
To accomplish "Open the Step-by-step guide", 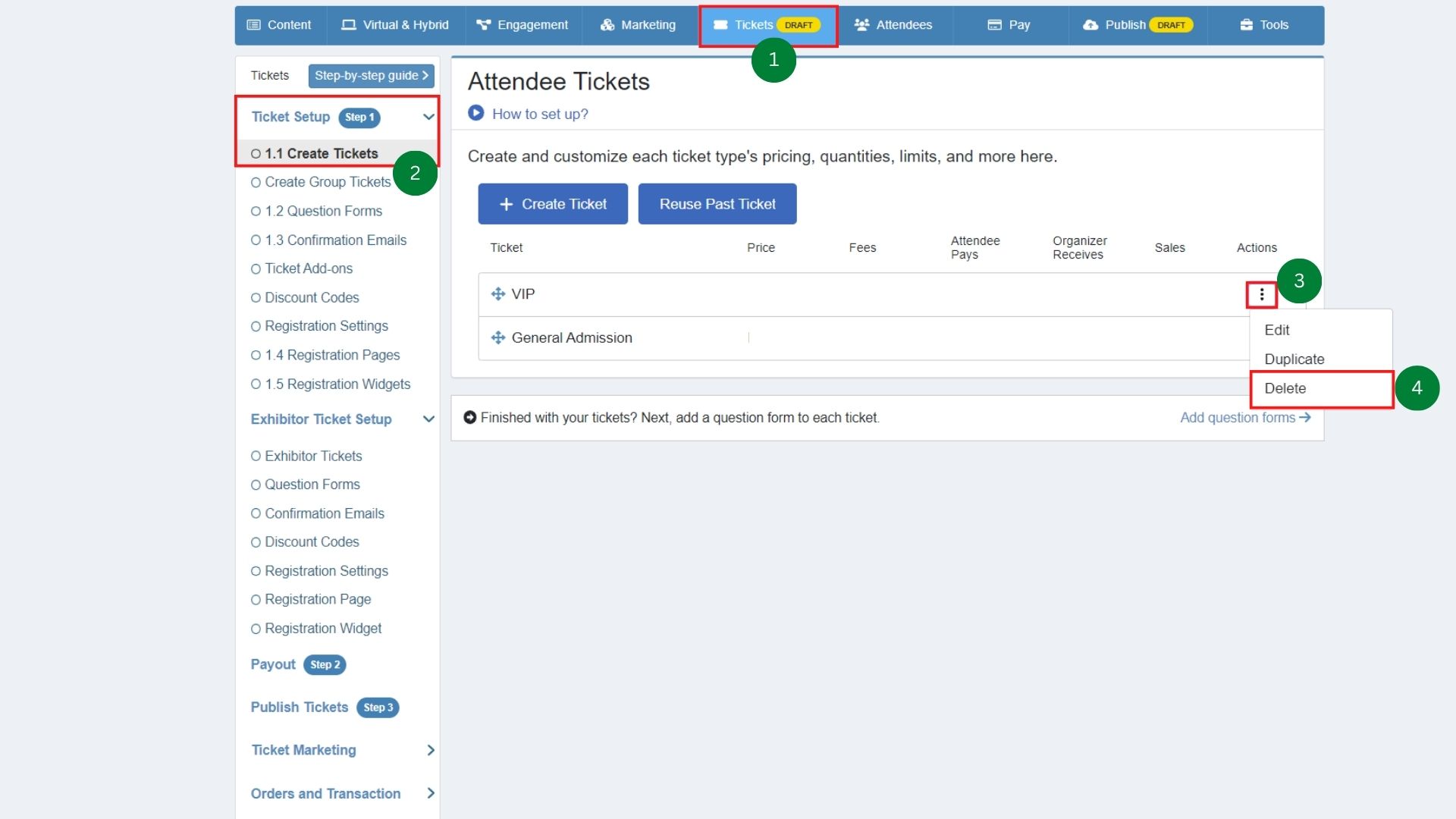I will click(371, 75).
